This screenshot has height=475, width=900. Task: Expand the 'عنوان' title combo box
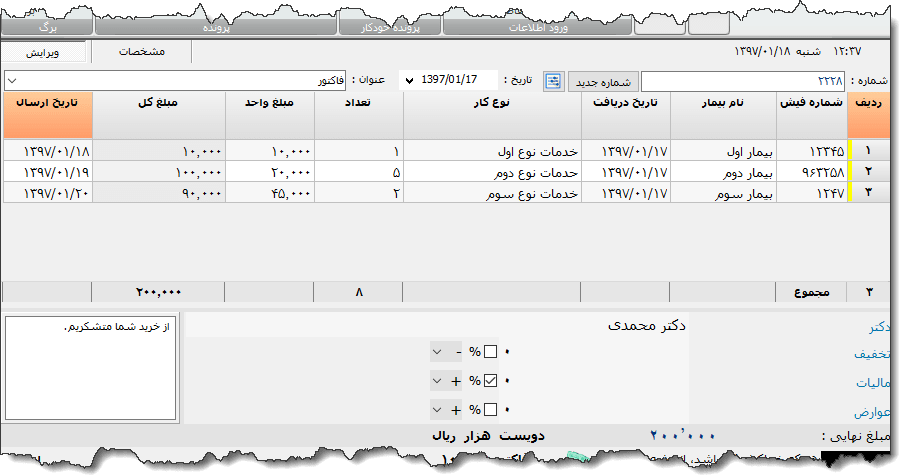pos(12,80)
